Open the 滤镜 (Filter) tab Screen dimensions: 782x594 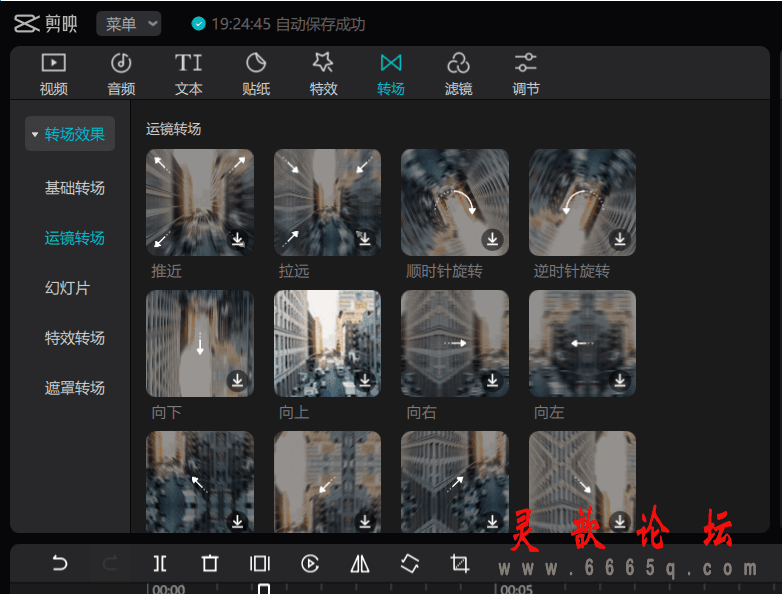click(x=458, y=74)
